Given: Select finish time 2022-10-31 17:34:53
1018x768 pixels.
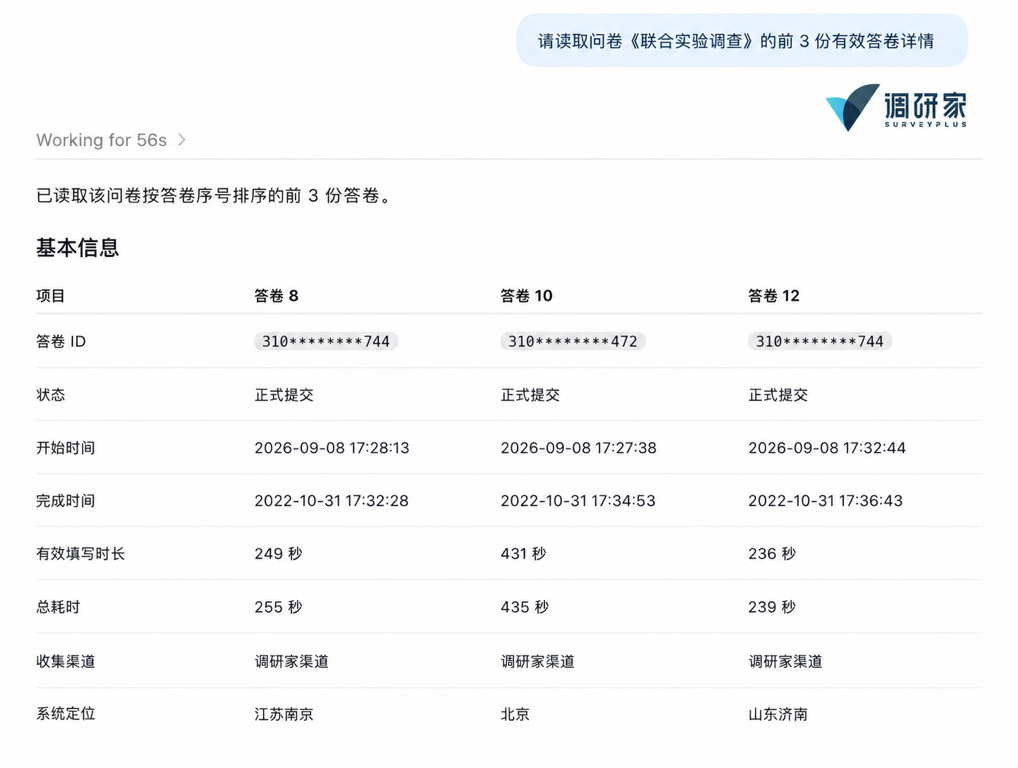Looking at the screenshot, I should [578, 501].
